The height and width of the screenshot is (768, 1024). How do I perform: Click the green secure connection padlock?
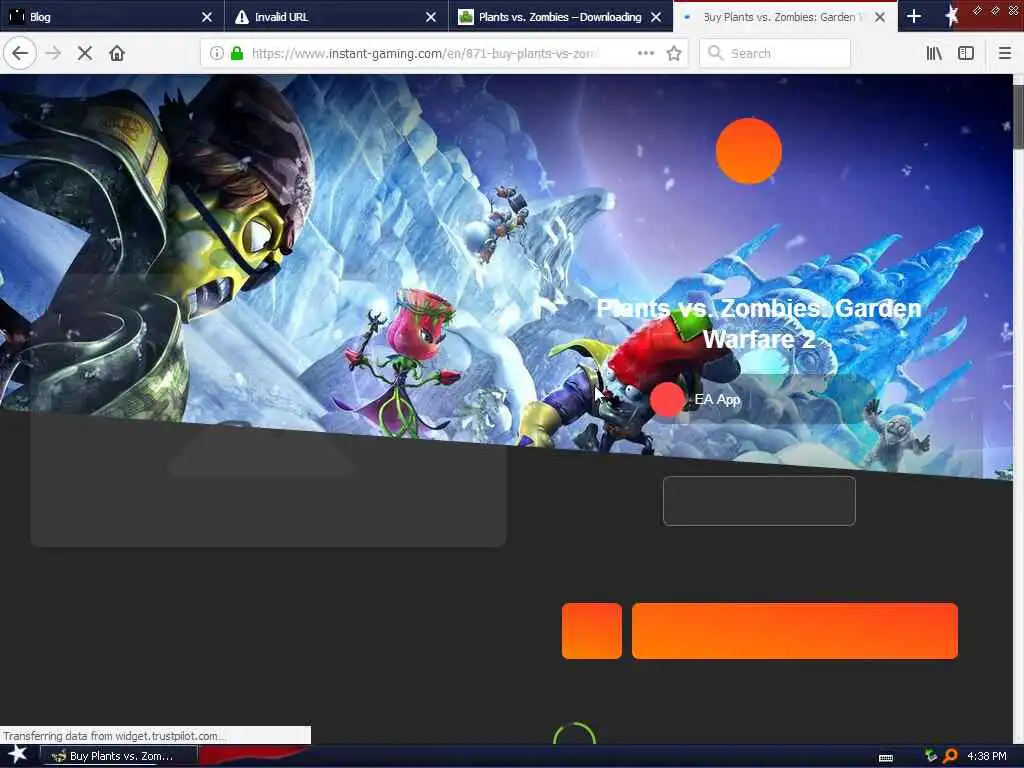238,53
